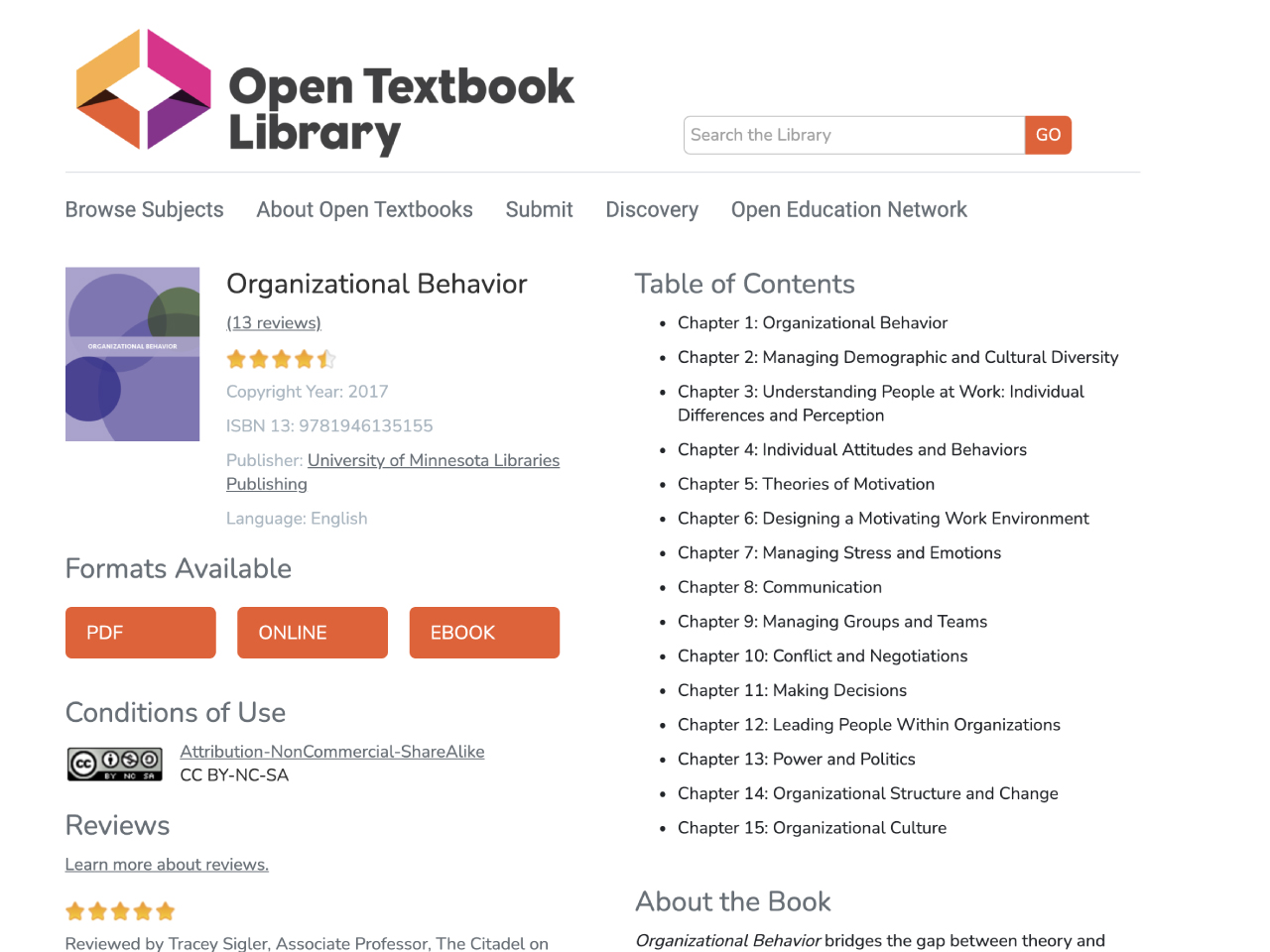Click Chapter 14: Organizational Structure and Change
The image size is (1270, 952).
pyautogui.click(x=868, y=793)
